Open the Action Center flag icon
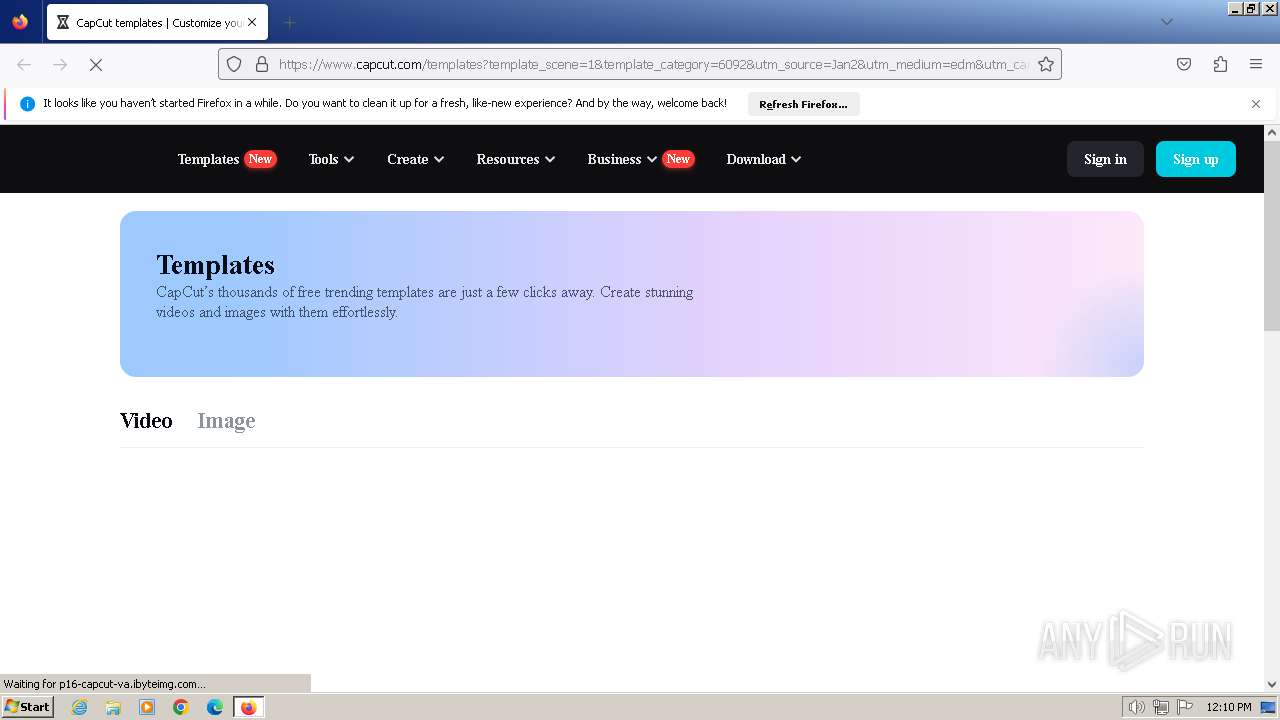The width and height of the screenshot is (1280, 720). [x=1185, y=707]
